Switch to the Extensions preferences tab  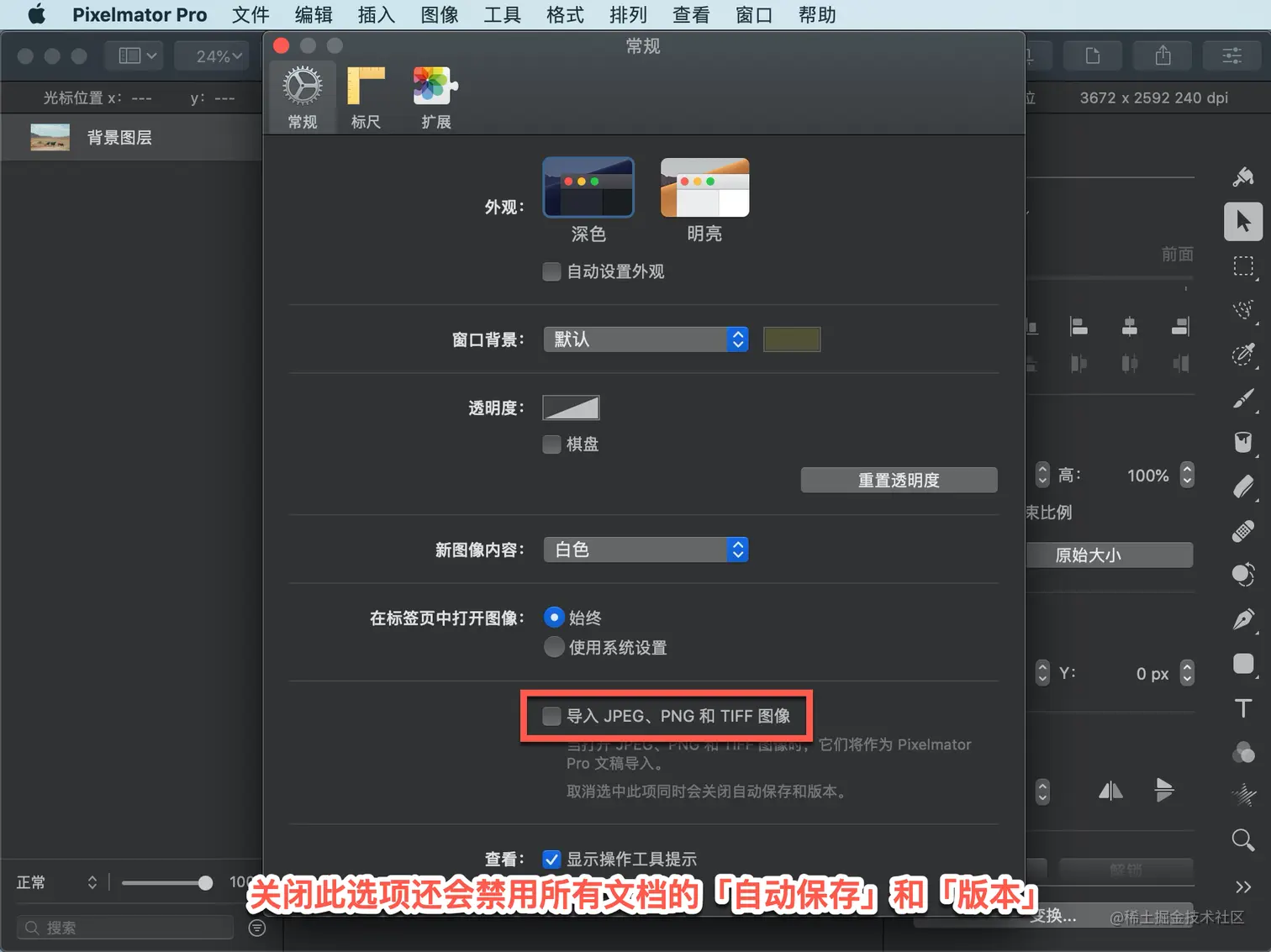tap(435, 97)
